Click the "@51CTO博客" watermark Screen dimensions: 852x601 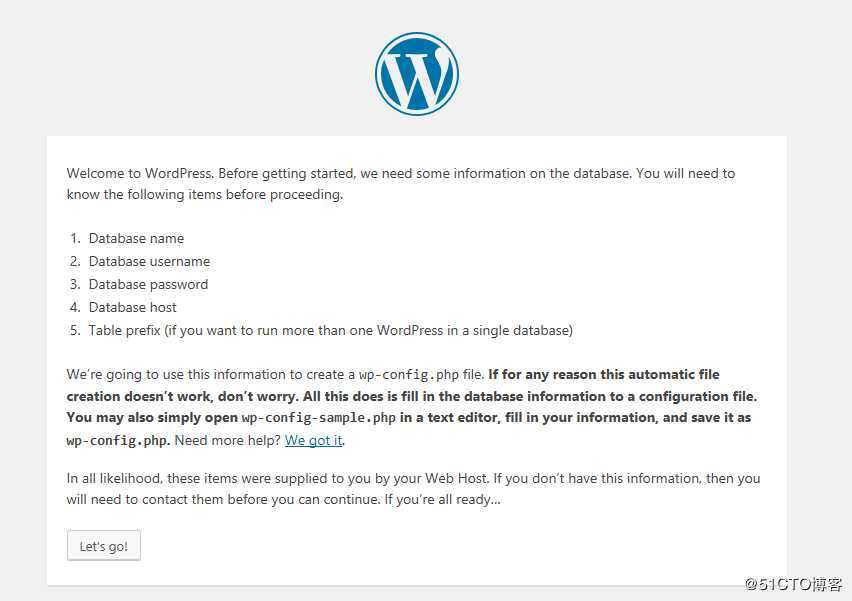[x=793, y=584]
